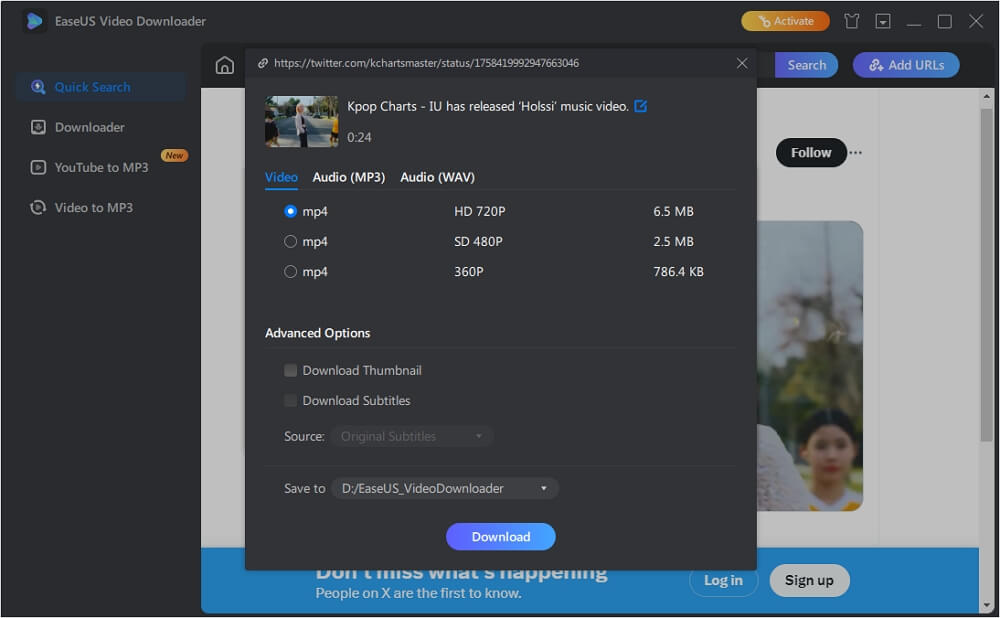
Task: Click the 'Advanced Options' heading
Action: (318, 333)
